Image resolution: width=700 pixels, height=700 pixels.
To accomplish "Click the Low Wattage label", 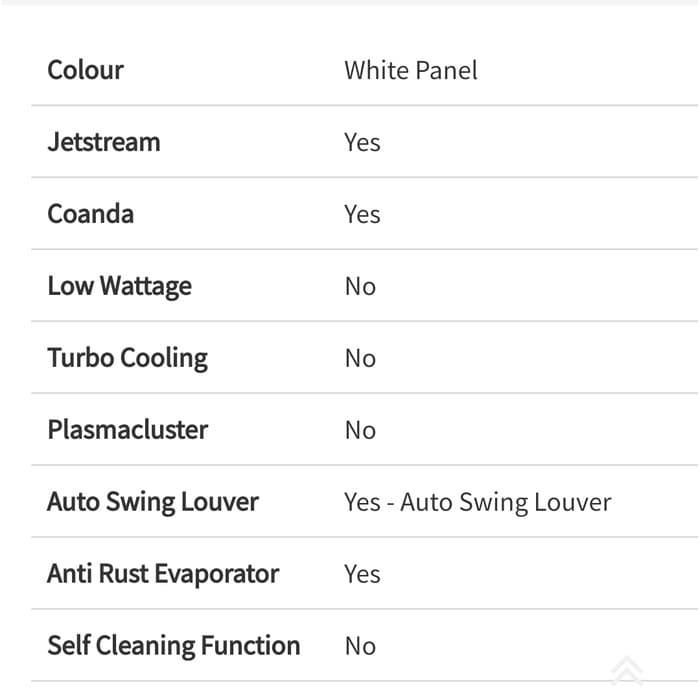I will coord(119,286).
